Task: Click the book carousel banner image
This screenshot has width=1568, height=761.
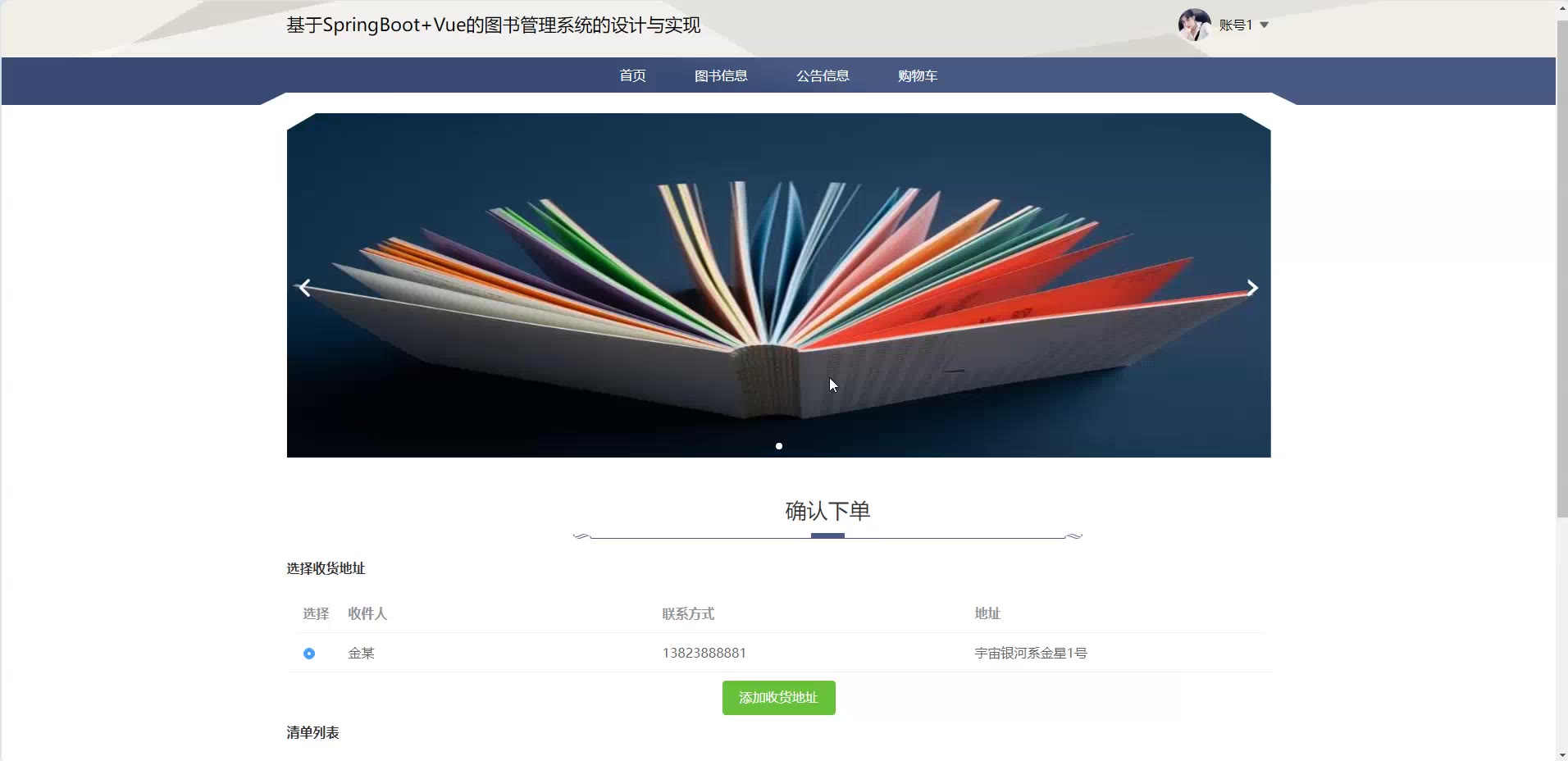Action: (x=779, y=285)
